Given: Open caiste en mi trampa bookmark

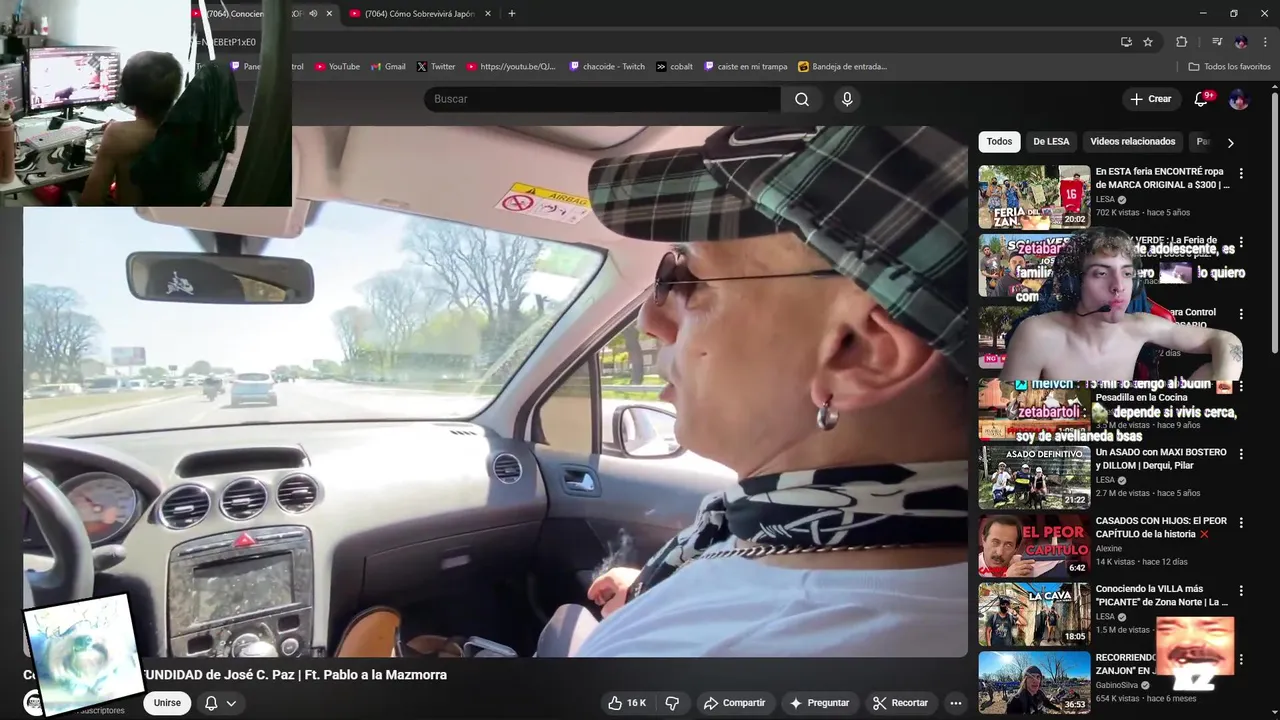Looking at the screenshot, I should coord(745,67).
